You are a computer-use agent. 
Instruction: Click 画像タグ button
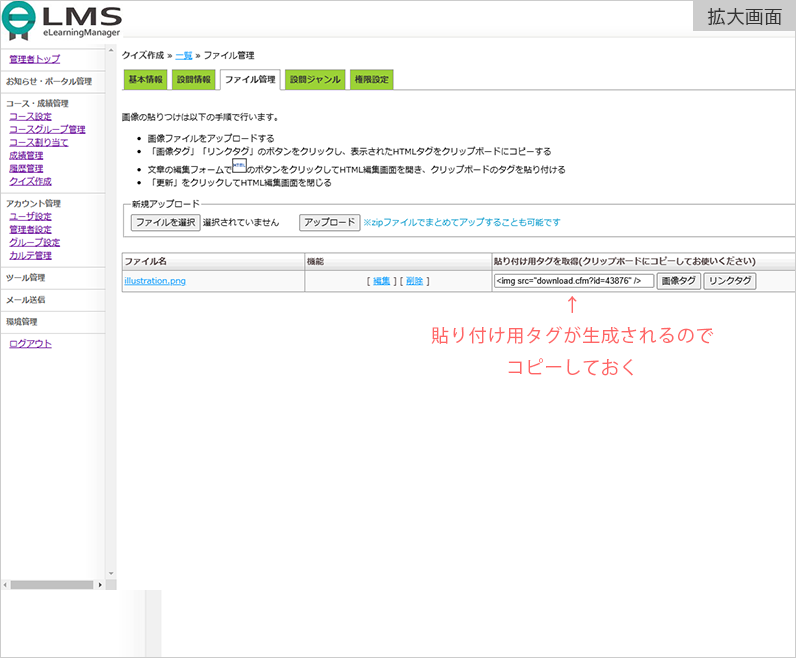pos(679,281)
